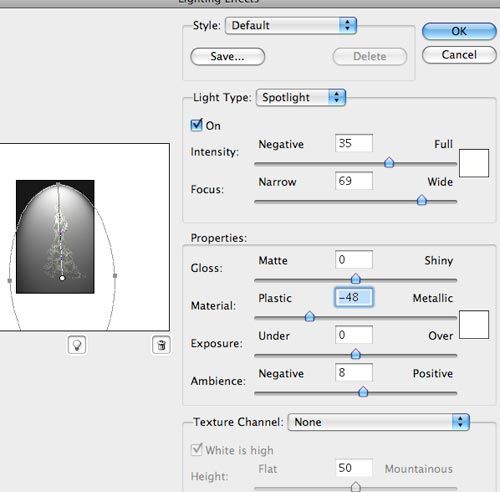Click the Ambience slider handle
Viewport: 500px width, 492px height.
[x=363, y=391]
